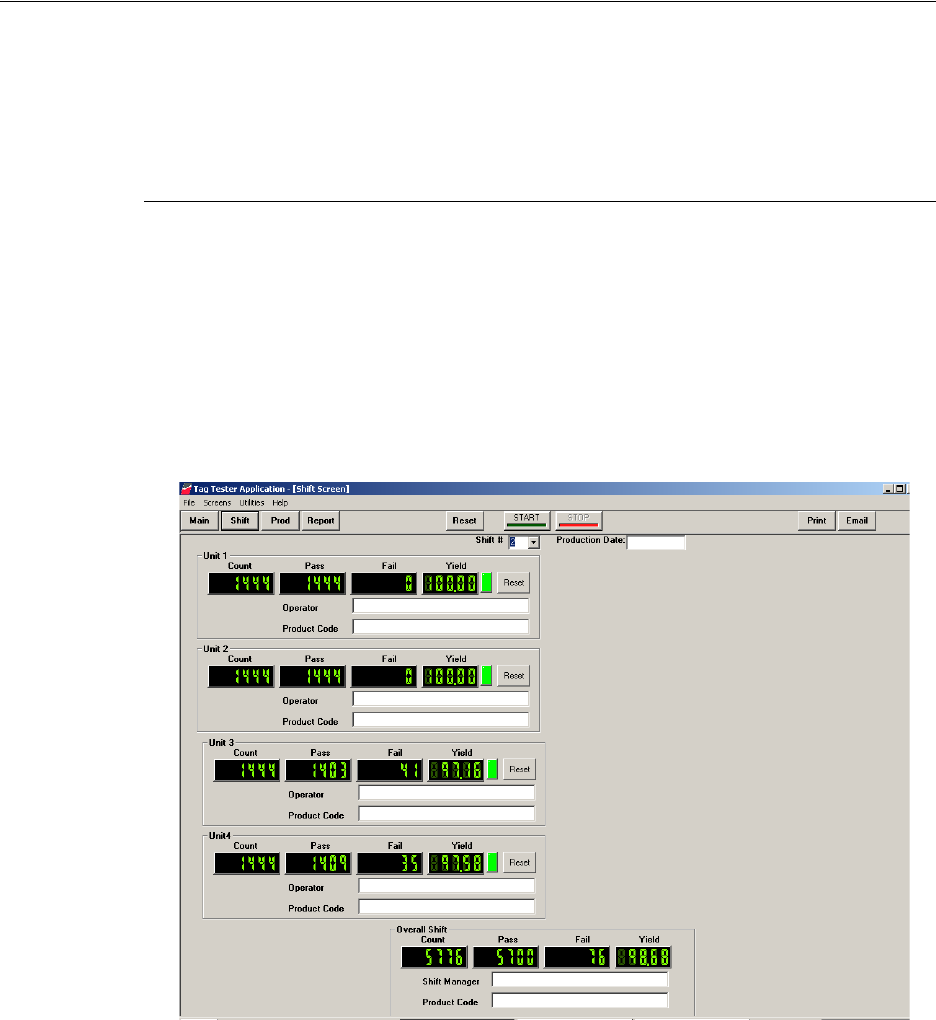Viewport: 936px width, 1020px height.
Task: Click Overall Shift Count display 5776
Action: coord(435,957)
